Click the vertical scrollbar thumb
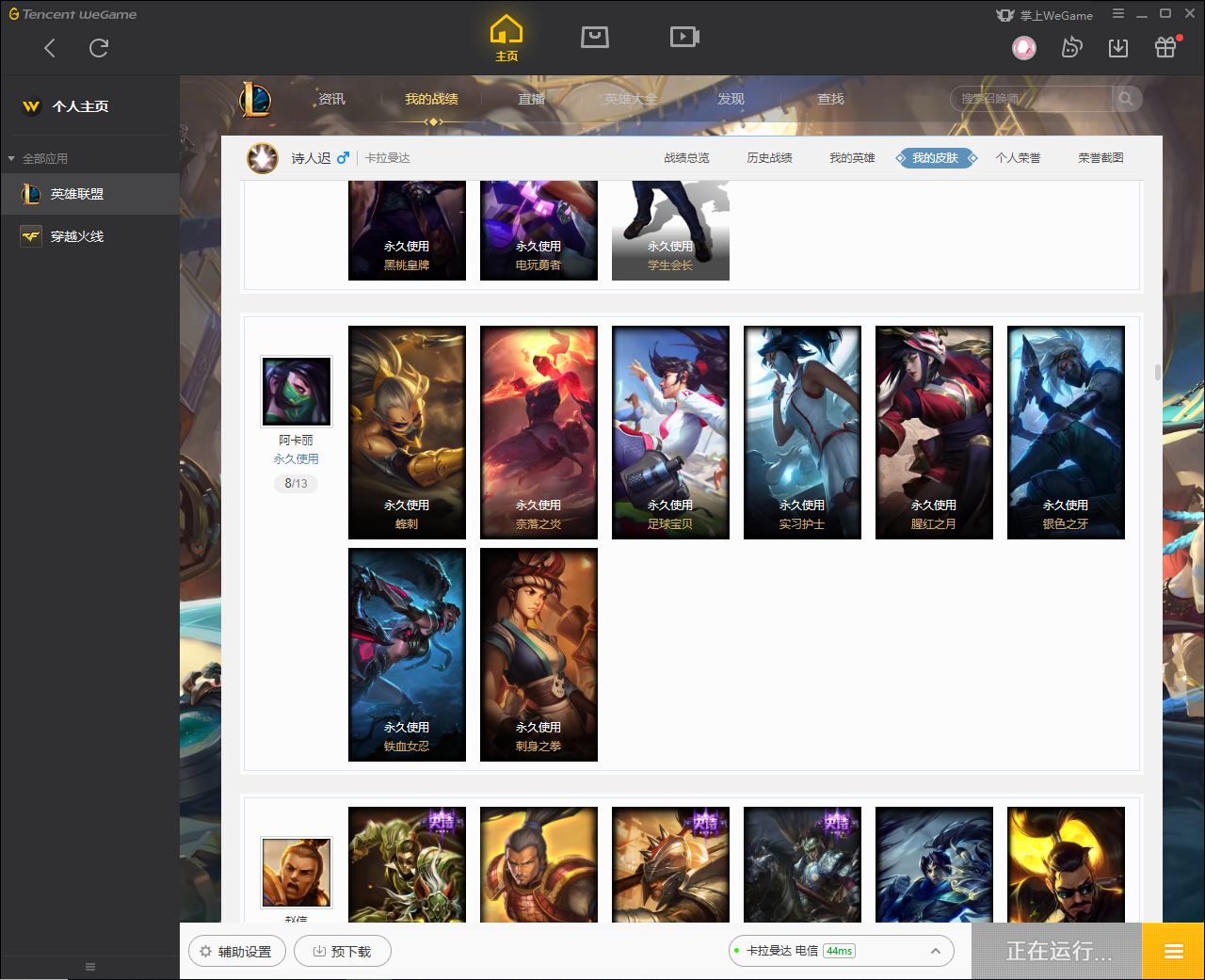1205x980 pixels. tap(1158, 372)
